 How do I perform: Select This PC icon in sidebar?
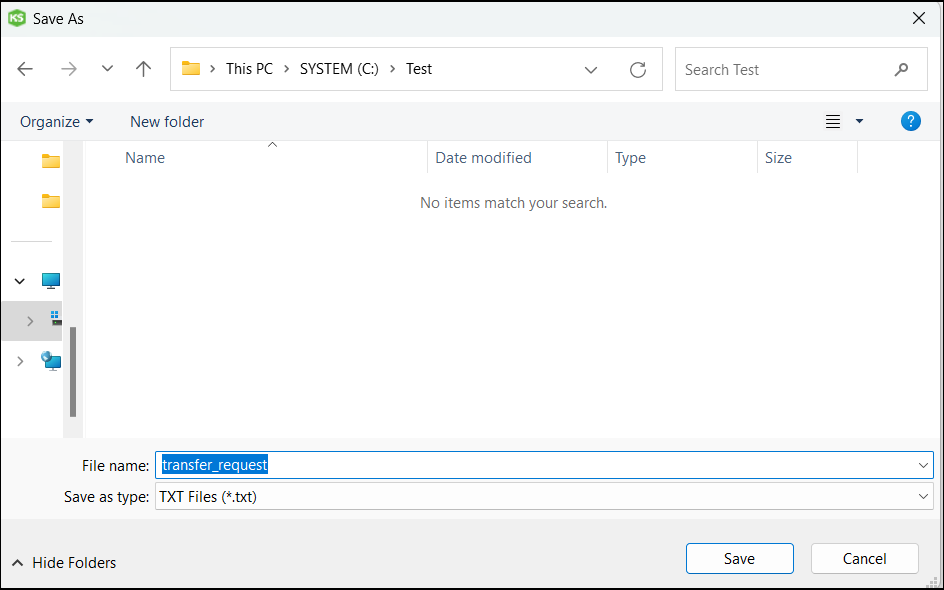point(51,281)
